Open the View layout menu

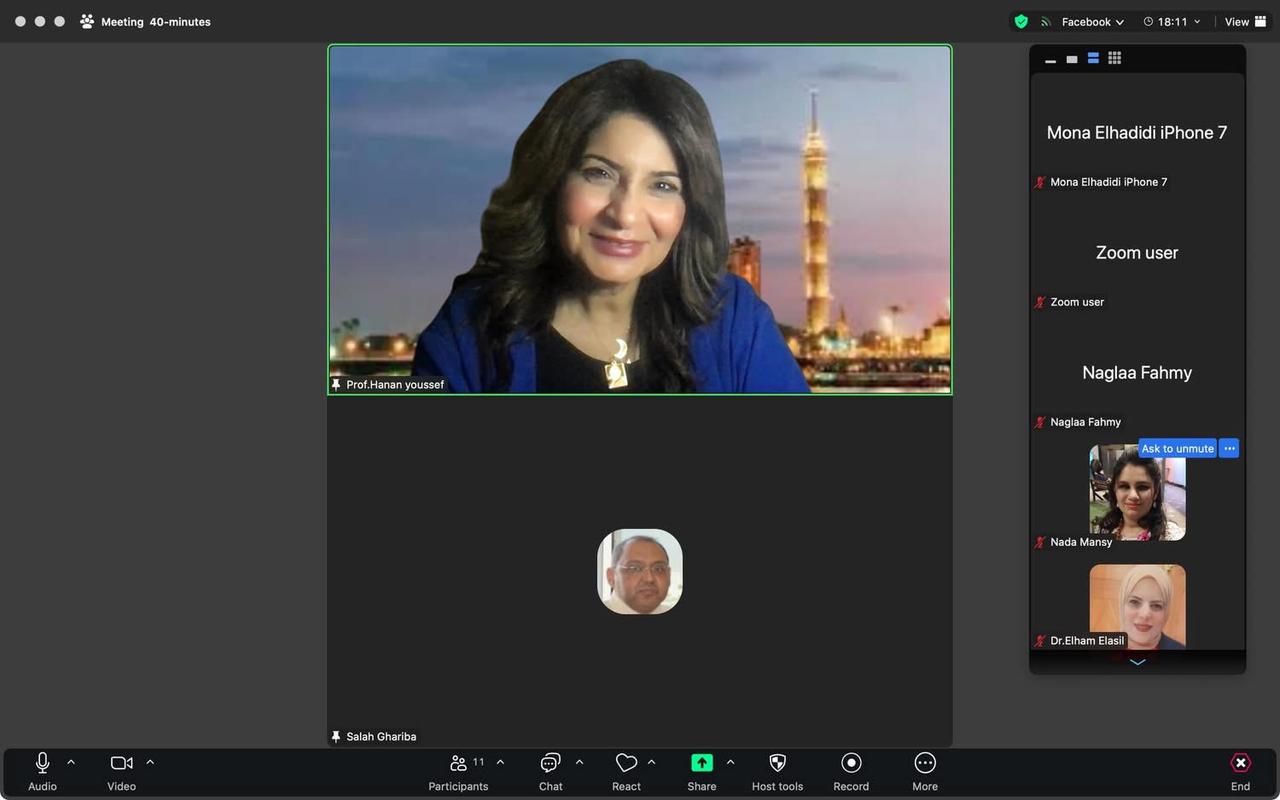pyautogui.click(x=1245, y=22)
